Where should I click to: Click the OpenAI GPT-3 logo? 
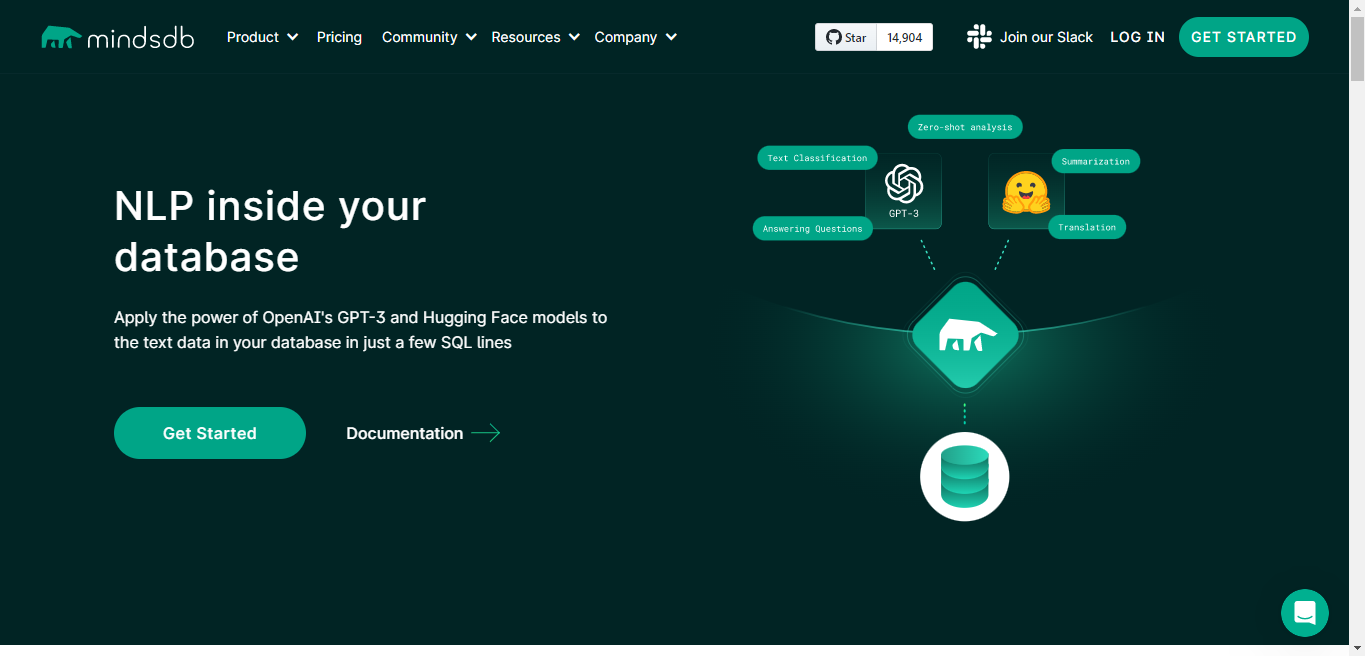[x=904, y=184]
